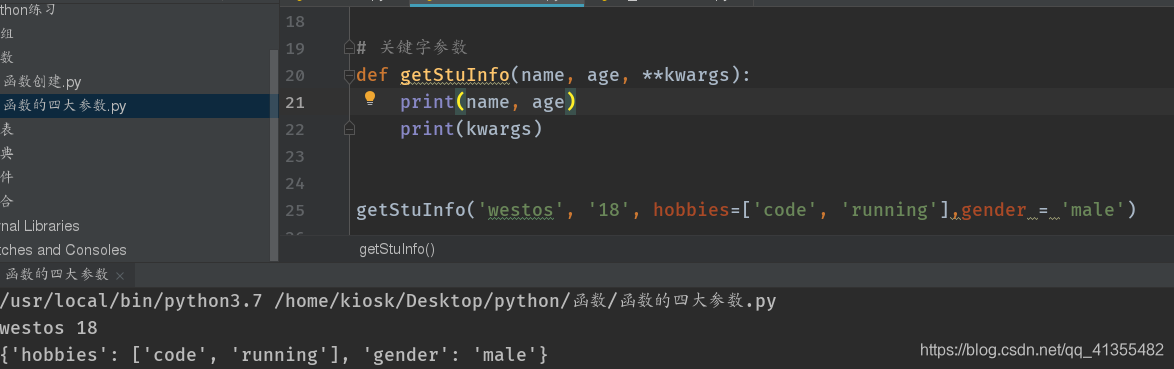Select the folder ending in 典 in project tree
Image resolution: width=1174 pixels, height=369 pixels.
coord(7,153)
